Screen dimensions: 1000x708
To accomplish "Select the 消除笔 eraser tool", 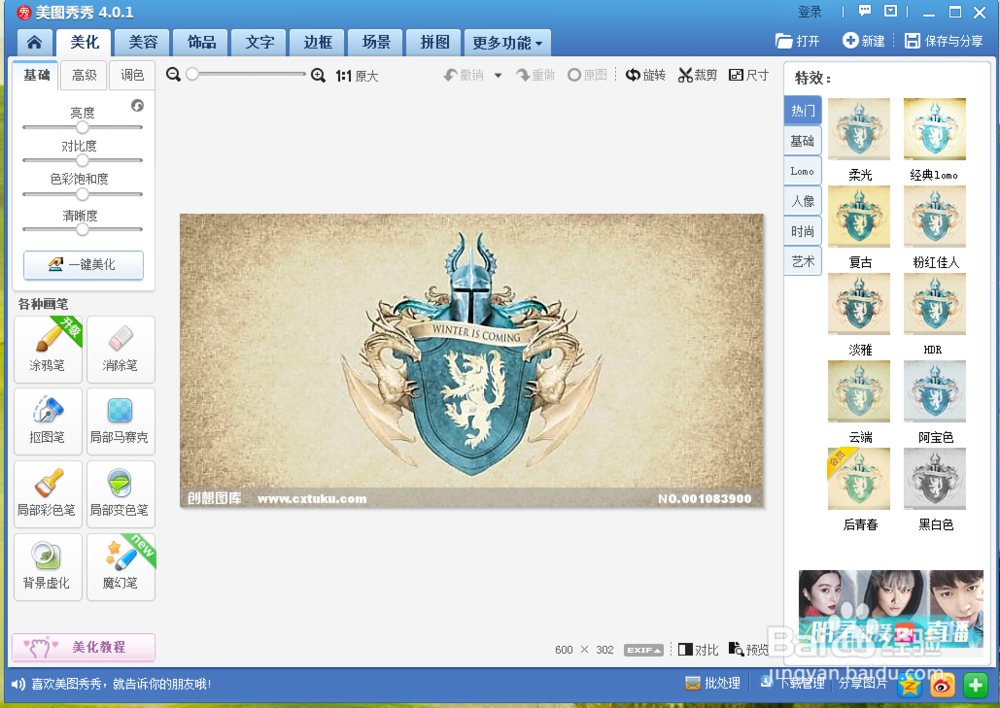I will coord(121,350).
